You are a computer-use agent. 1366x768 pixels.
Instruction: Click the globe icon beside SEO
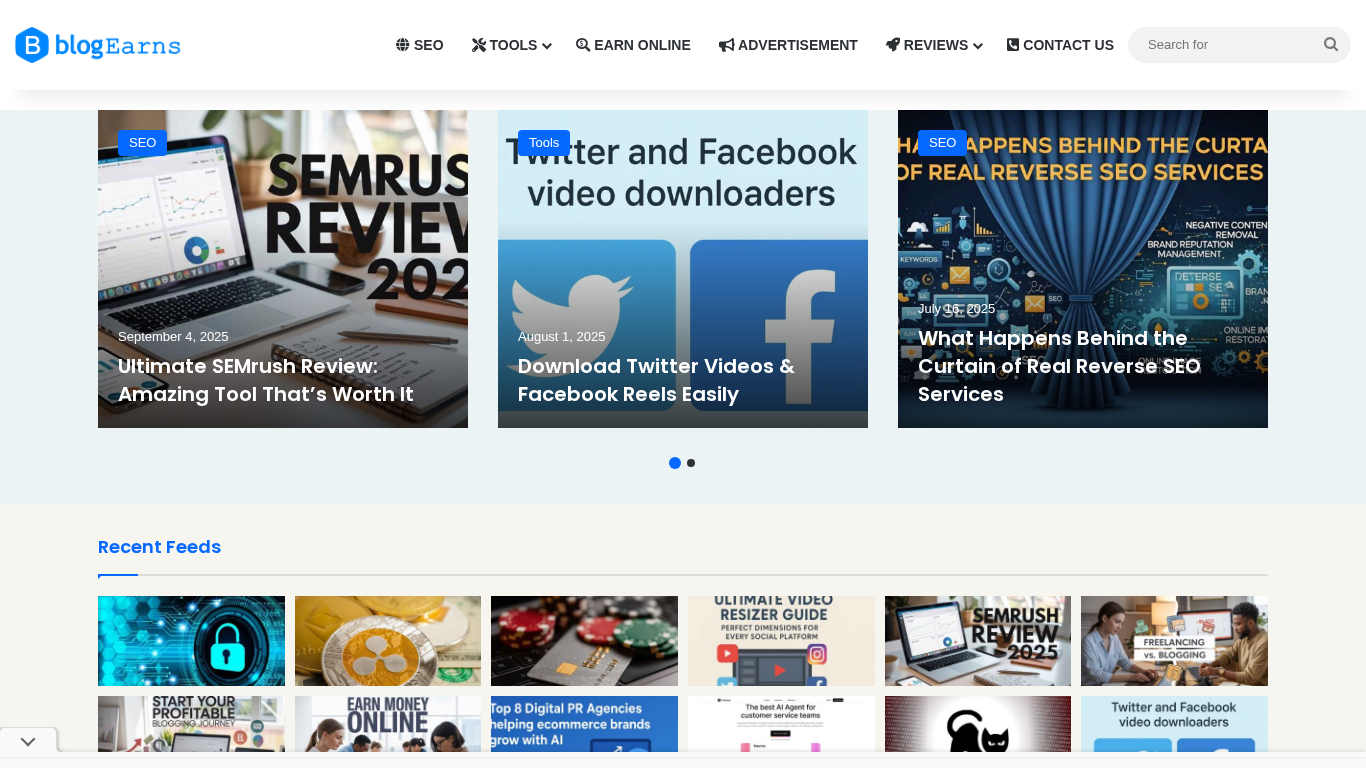[403, 45]
